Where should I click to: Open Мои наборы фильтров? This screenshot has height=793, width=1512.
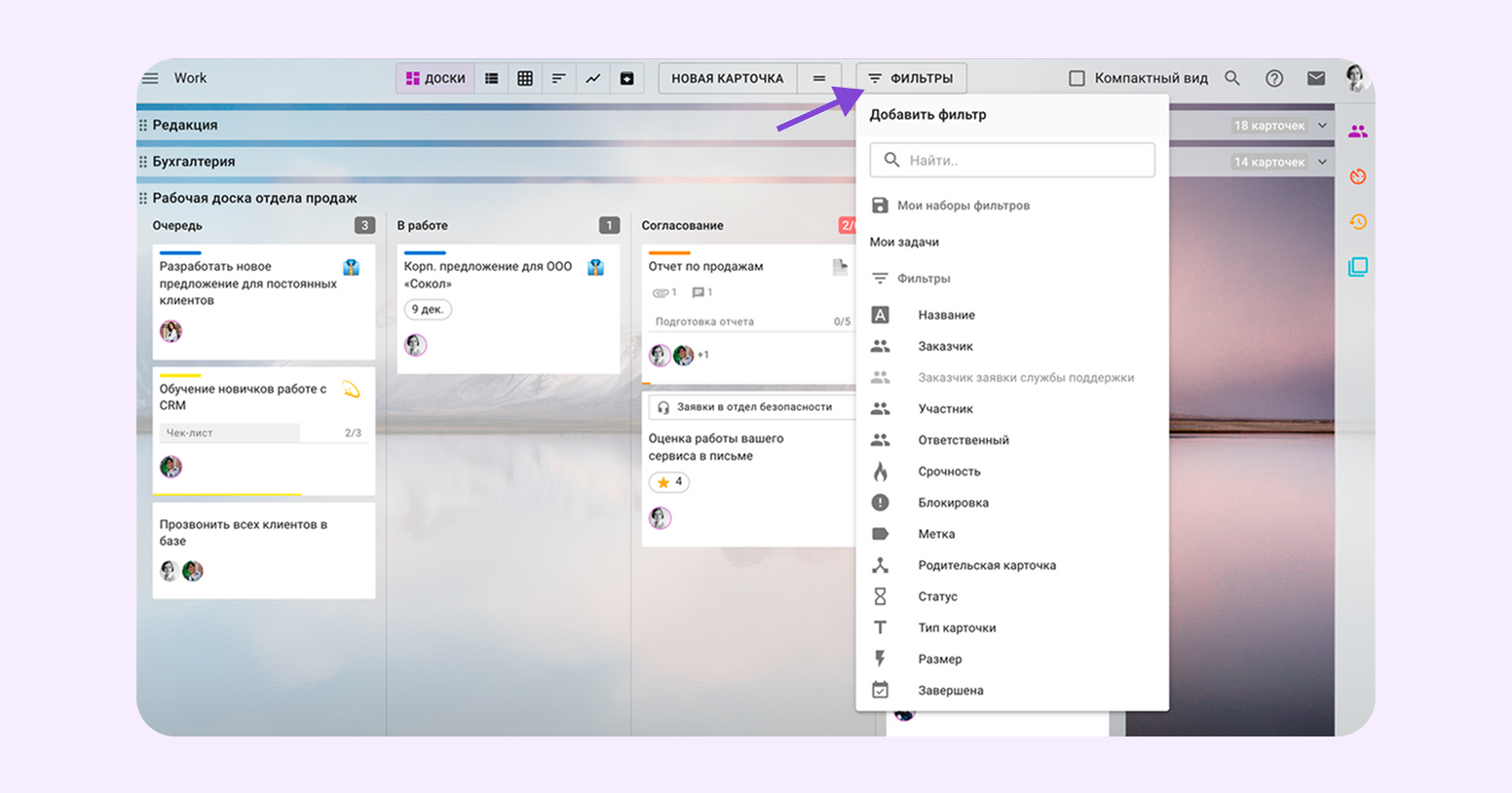tap(963, 206)
